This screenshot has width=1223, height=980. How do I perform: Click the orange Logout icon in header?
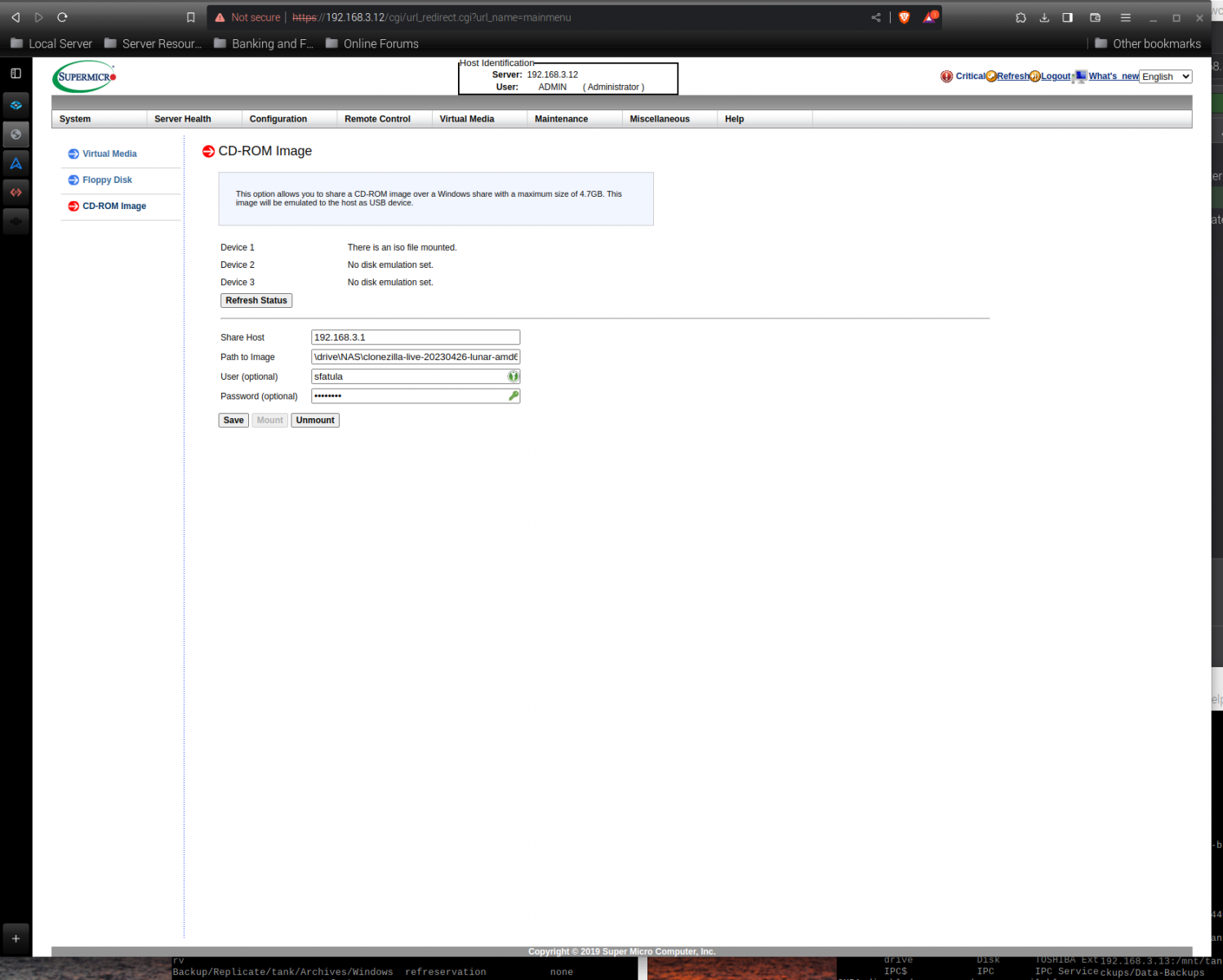pos(1035,77)
